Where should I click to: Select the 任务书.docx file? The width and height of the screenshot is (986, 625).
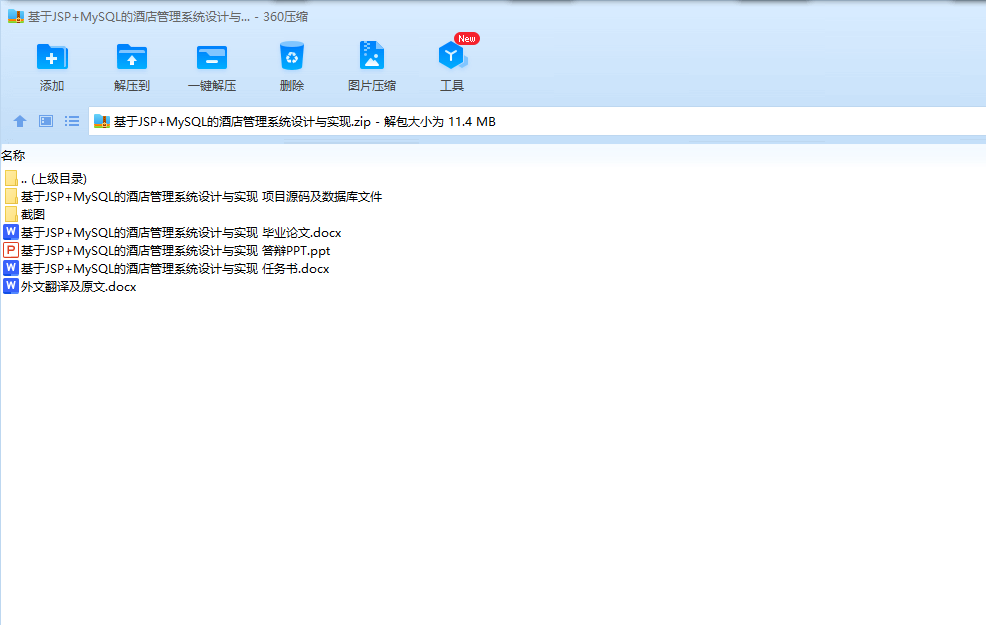click(x=167, y=268)
